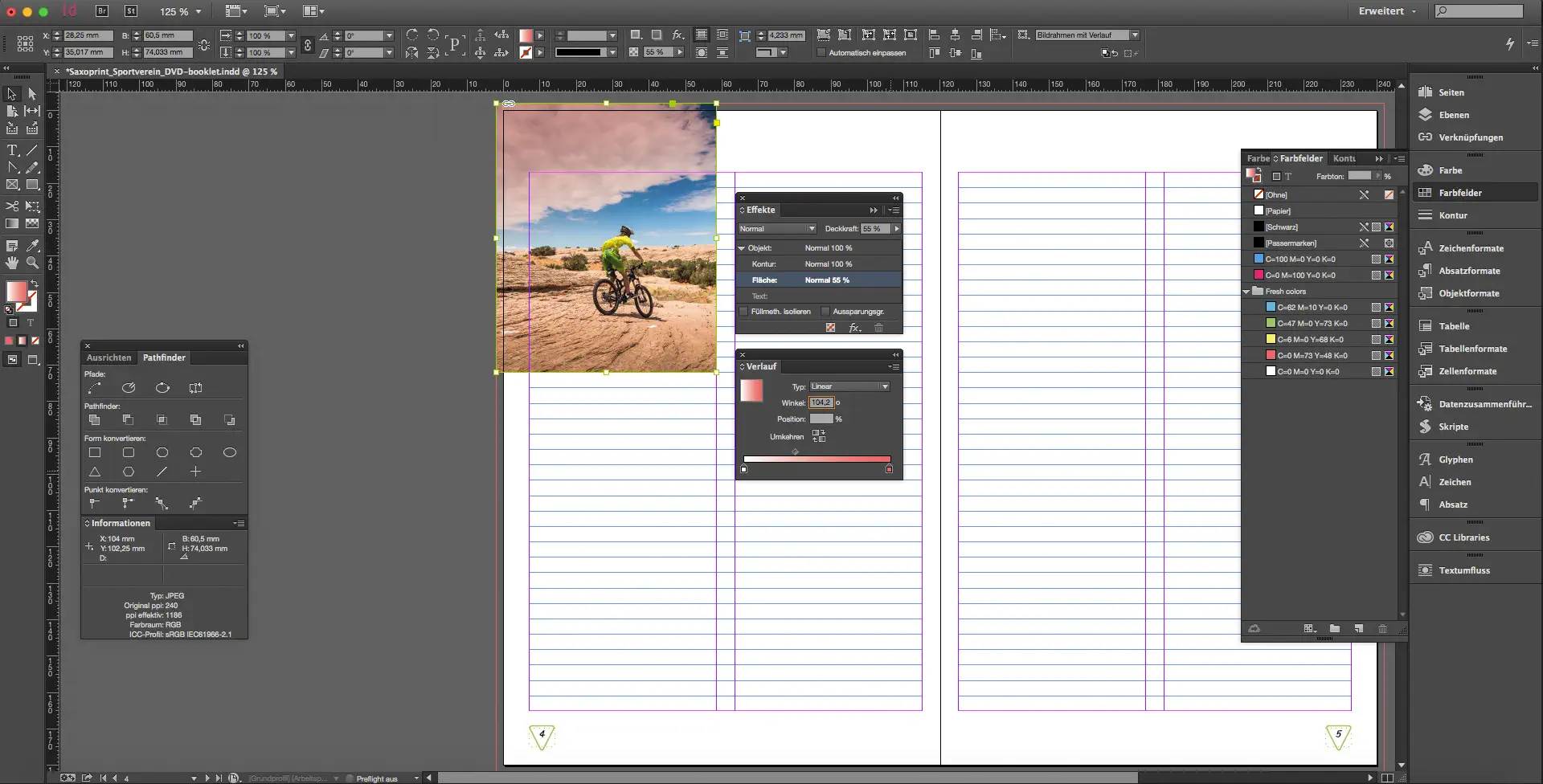Click the fx button in the Effekte panel
Image resolution: width=1543 pixels, height=784 pixels.
coord(854,328)
